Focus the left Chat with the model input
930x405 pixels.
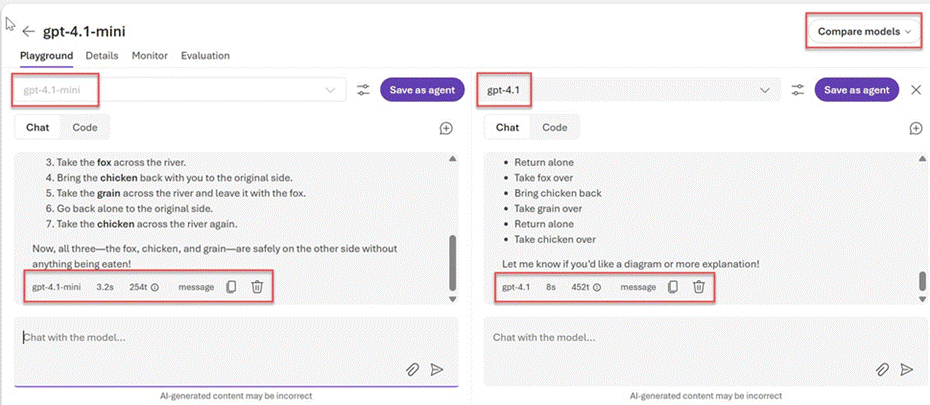tap(236, 352)
